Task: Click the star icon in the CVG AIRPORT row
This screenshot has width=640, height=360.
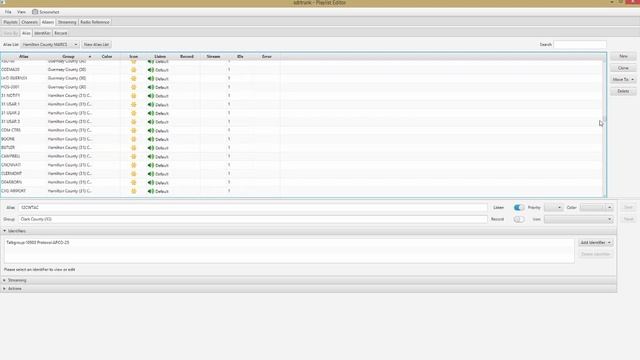Action: pyautogui.click(x=133, y=191)
